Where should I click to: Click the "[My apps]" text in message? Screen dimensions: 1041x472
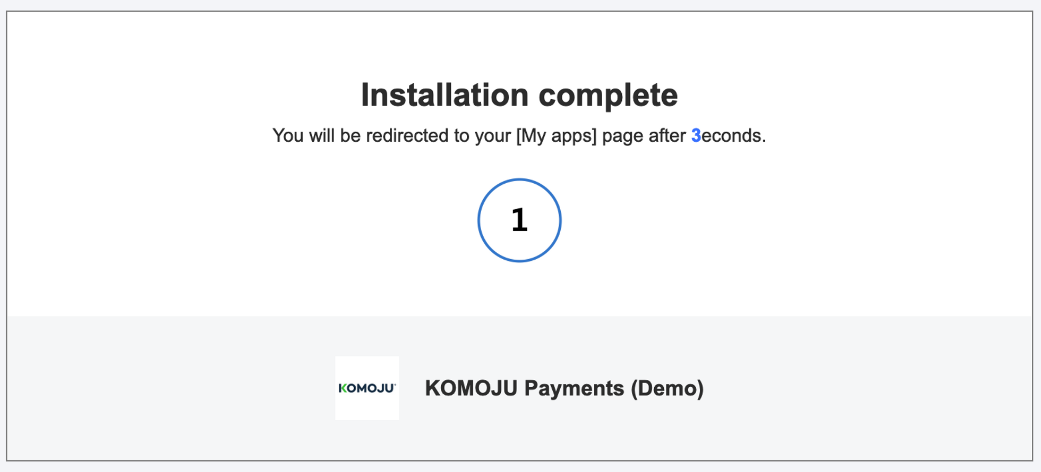[556, 136]
